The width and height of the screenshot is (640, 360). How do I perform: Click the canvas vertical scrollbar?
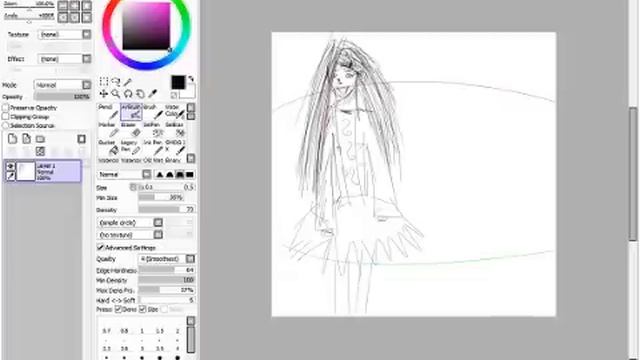point(633,173)
